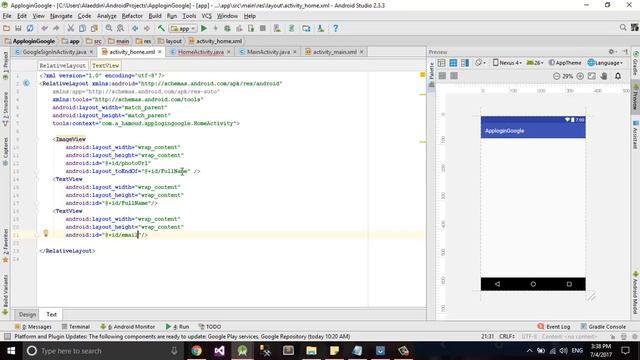Toggle Design plus Blueprint view in preview
640x360 pixels.
465,62
